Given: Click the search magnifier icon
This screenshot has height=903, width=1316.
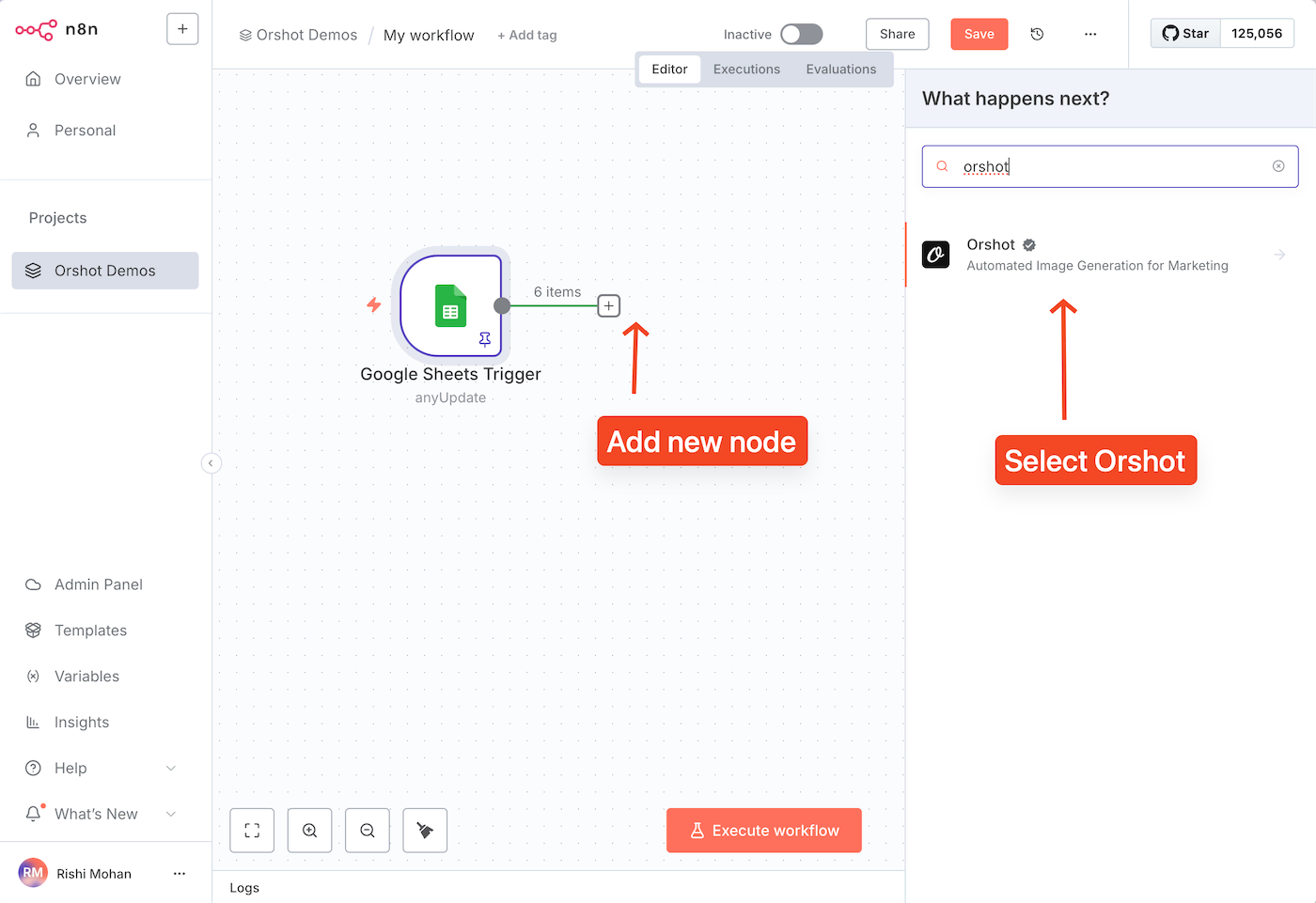Looking at the screenshot, I should click(942, 166).
